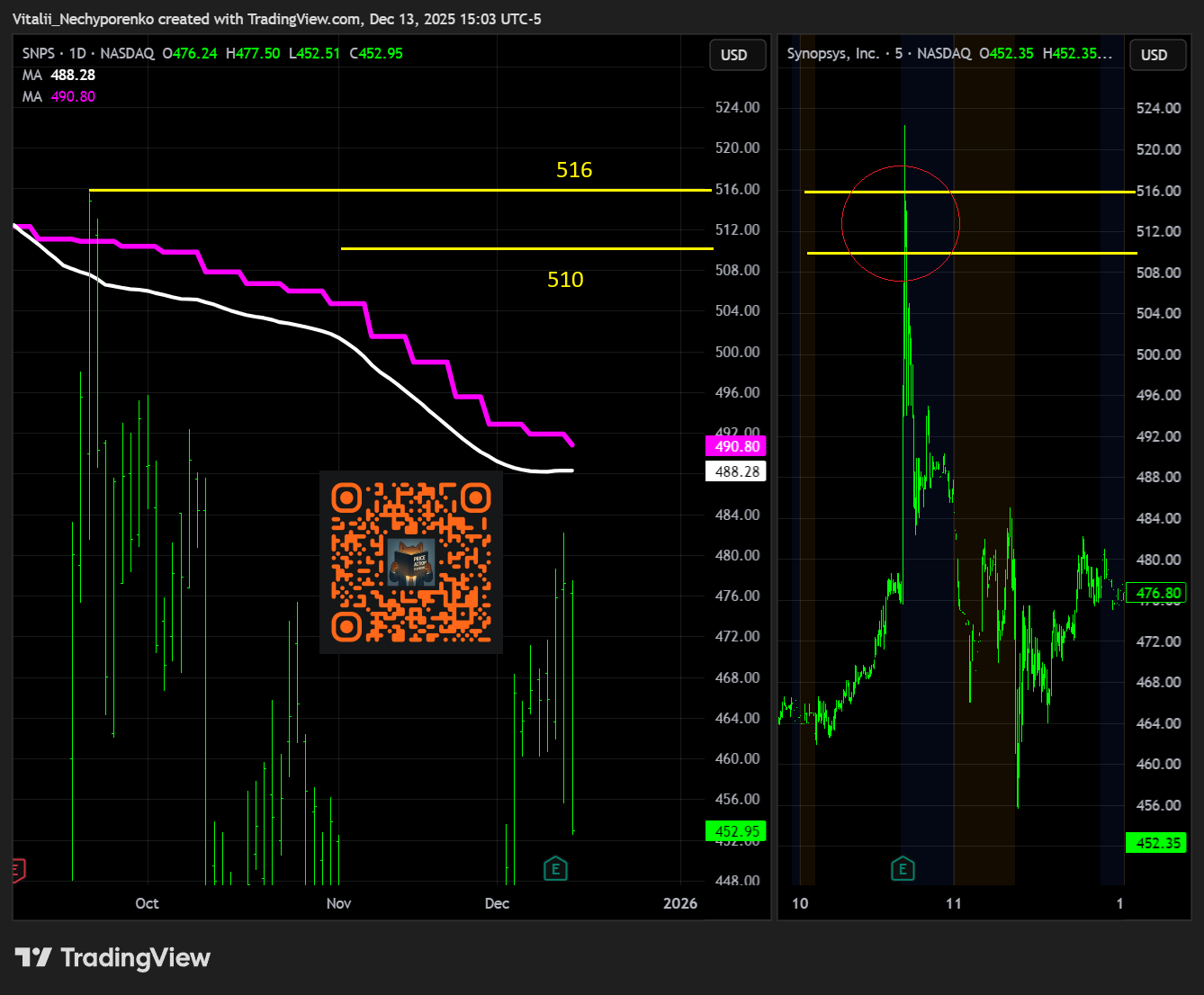
Task: Click the 11 date label on 5-minute time axis
Action: coord(954,903)
